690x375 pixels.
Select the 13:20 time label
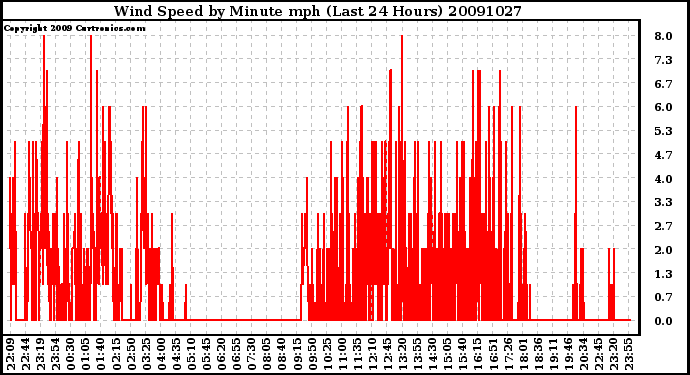402,354
